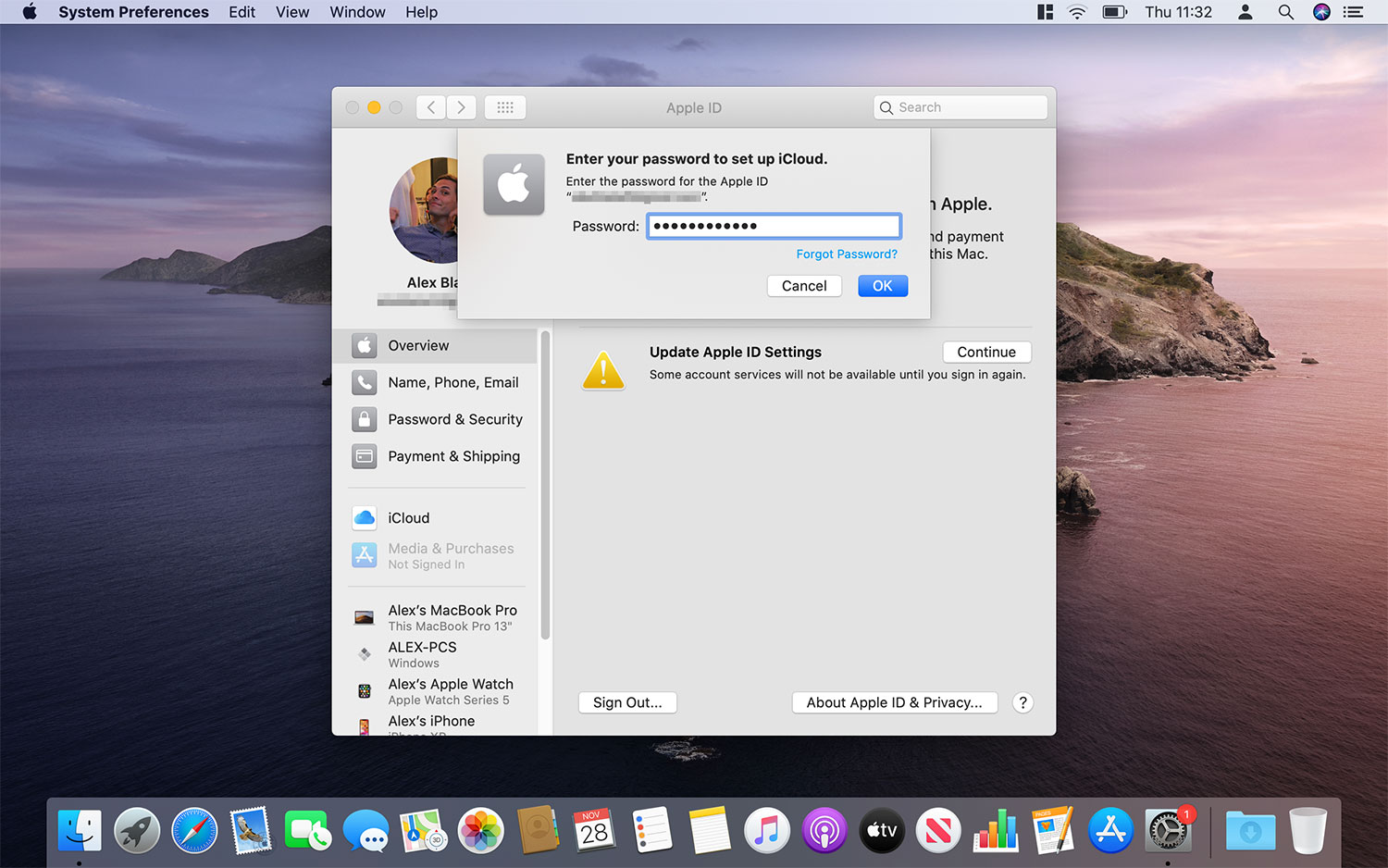
Task: Click the Search field in Apple ID window
Action: pyautogui.click(x=960, y=107)
